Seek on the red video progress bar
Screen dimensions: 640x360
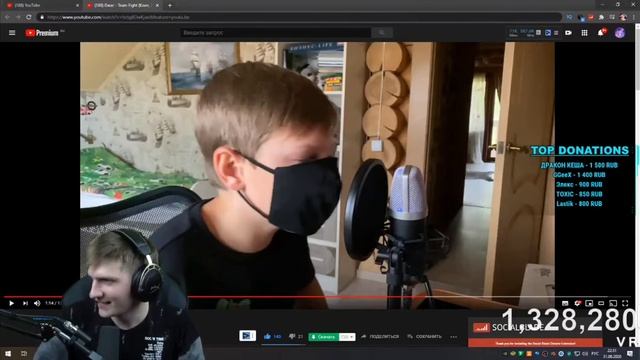click(318, 297)
